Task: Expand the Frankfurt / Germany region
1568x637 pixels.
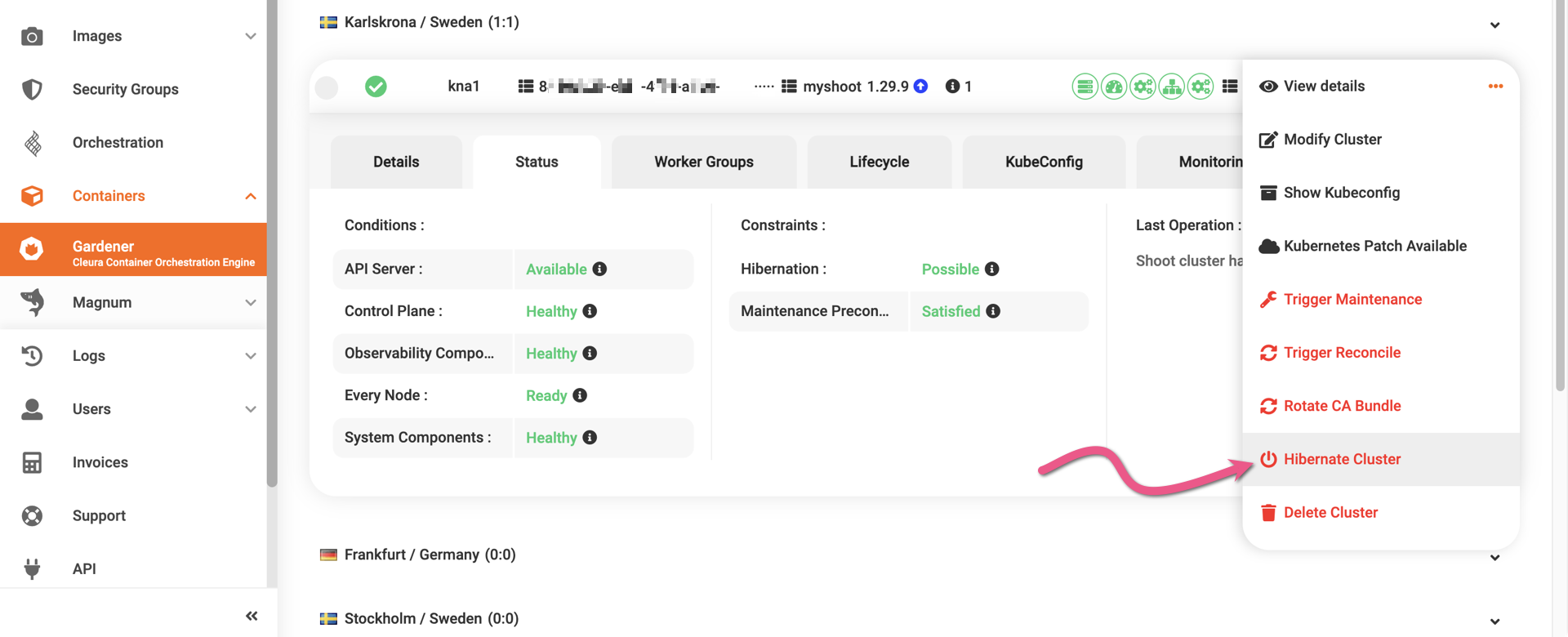Action: click(x=1494, y=557)
